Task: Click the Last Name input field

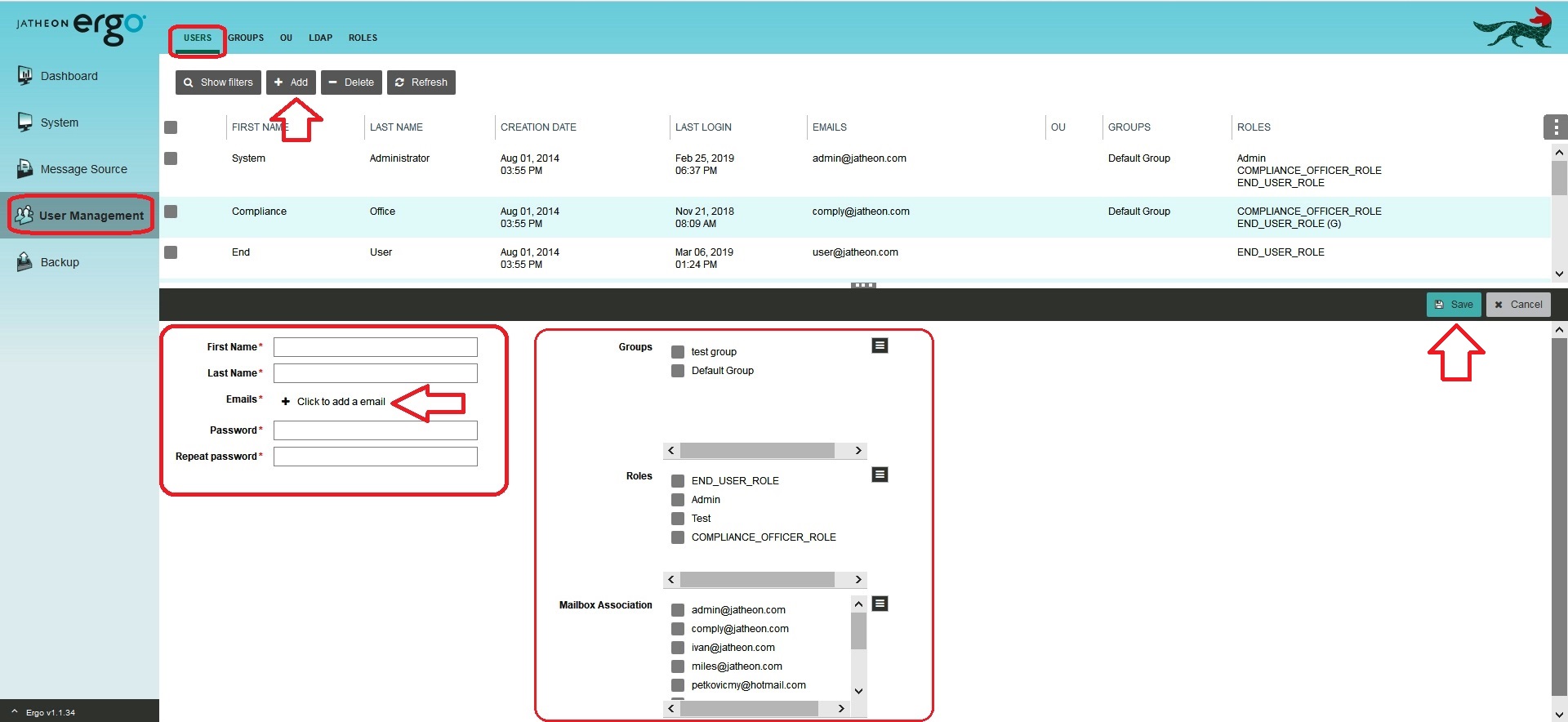Action: [376, 373]
